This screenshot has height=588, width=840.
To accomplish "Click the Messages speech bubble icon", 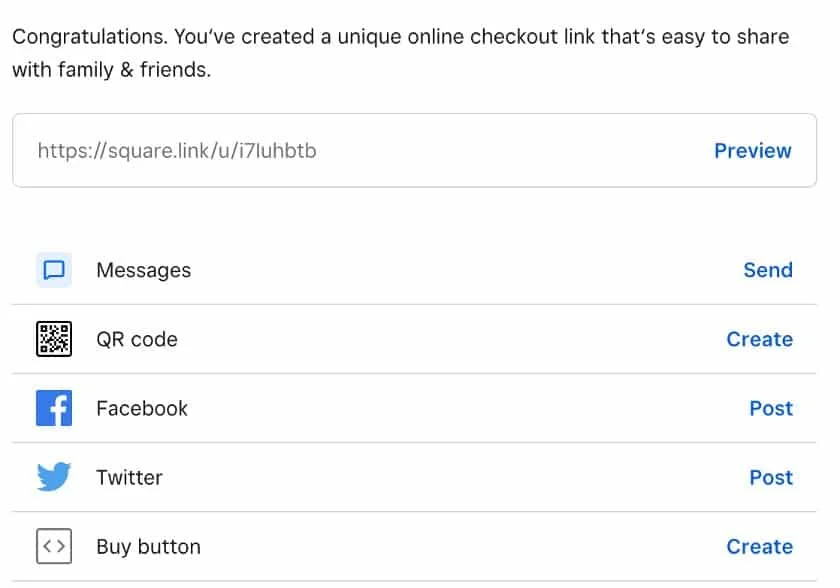I will (x=54, y=270).
